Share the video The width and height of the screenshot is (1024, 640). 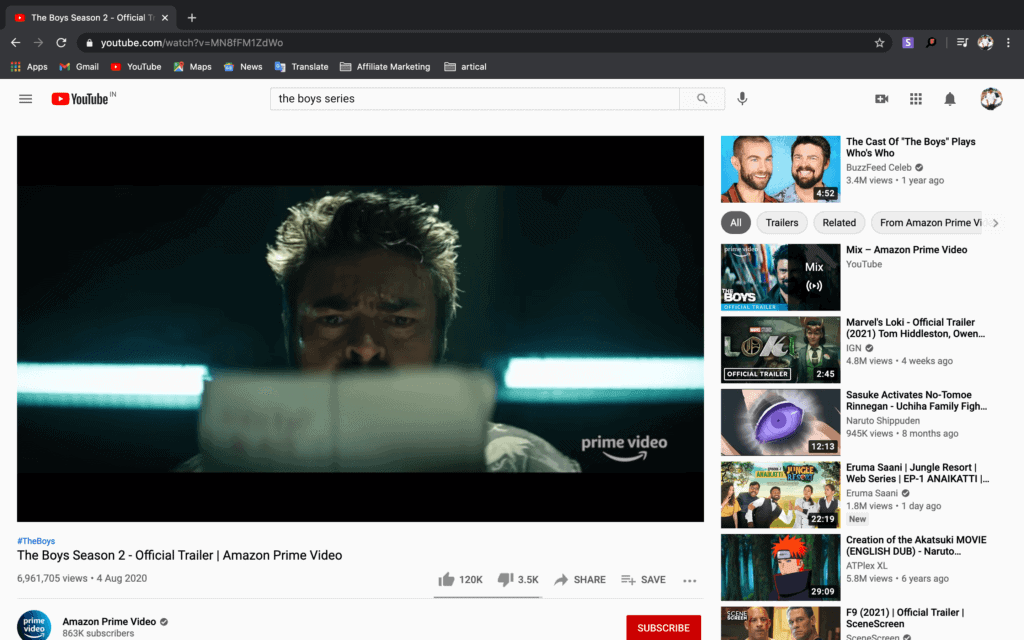pyautogui.click(x=580, y=579)
